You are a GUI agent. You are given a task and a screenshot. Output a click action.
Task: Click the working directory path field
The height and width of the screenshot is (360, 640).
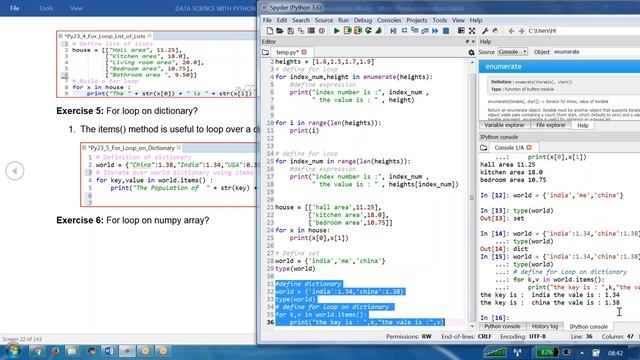584,31
